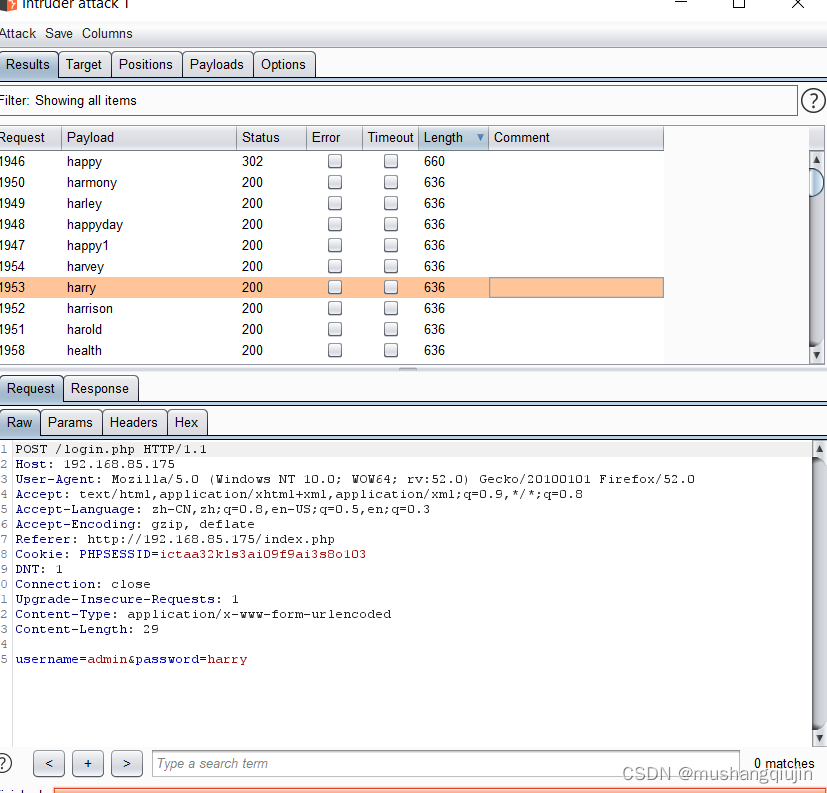Open the Attack menu

pyautogui.click(x=18, y=33)
